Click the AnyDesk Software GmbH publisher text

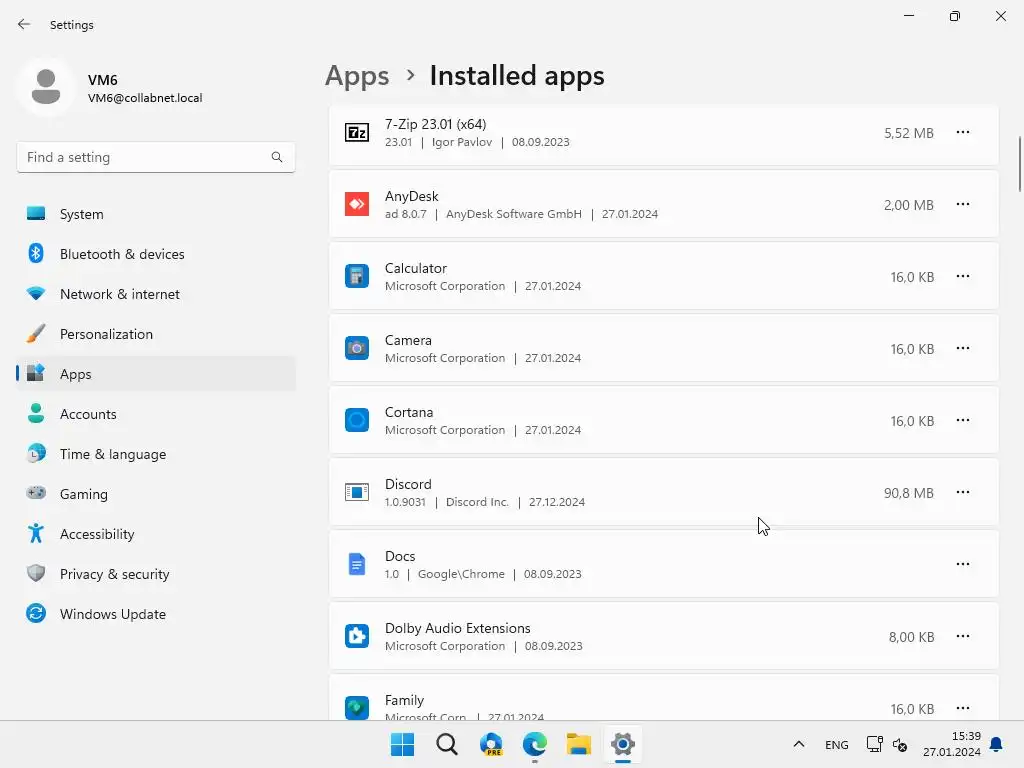pos(514,214)
